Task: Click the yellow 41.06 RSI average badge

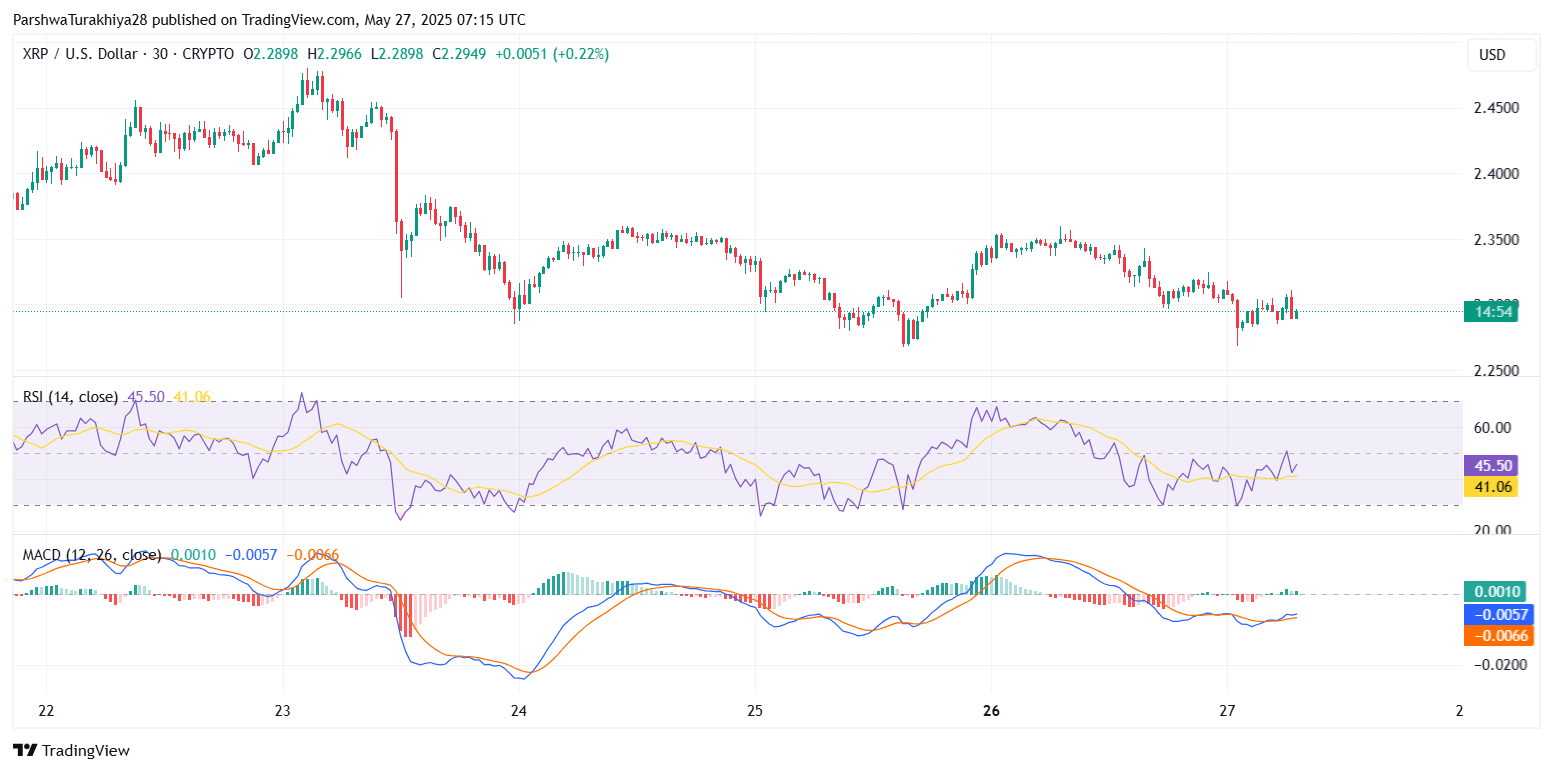Action: click(x=1491, y=487)
